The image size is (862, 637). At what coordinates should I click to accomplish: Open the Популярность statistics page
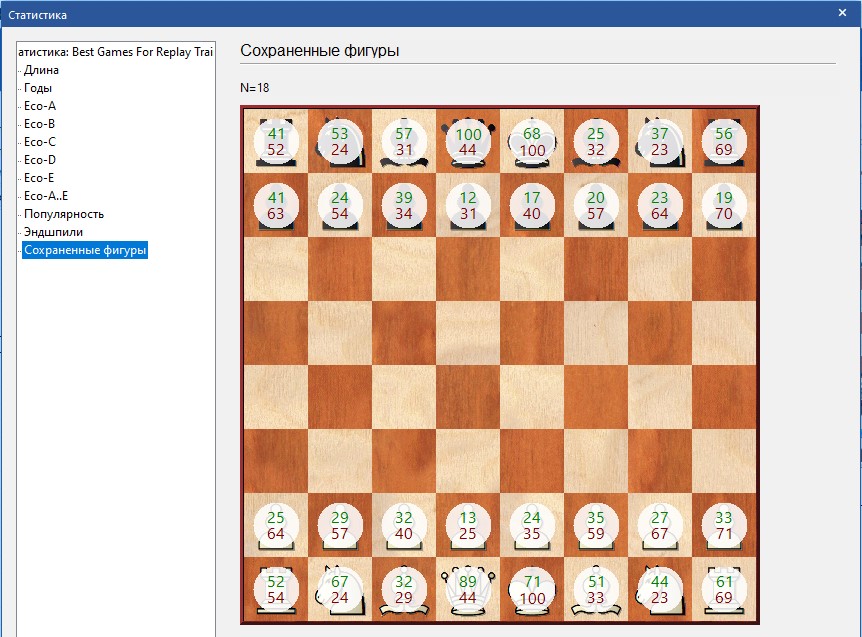64,214
